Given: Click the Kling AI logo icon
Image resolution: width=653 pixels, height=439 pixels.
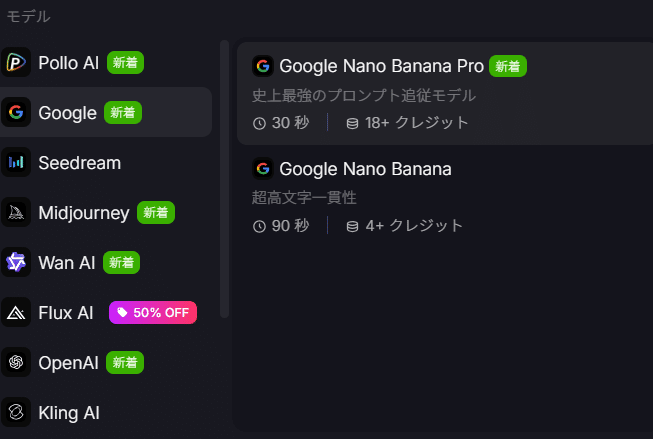Looking at the screenshot, I should [16, 412].
